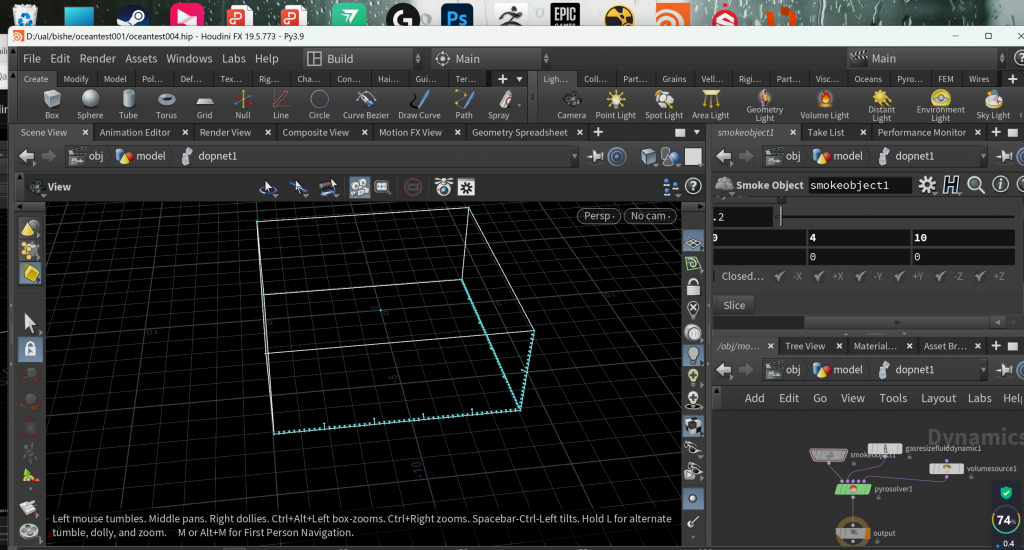Open the Persp viewport dropdown
Image resolution: width=1024 pixels, height=550 pixels.
click(x=599, y=216)
